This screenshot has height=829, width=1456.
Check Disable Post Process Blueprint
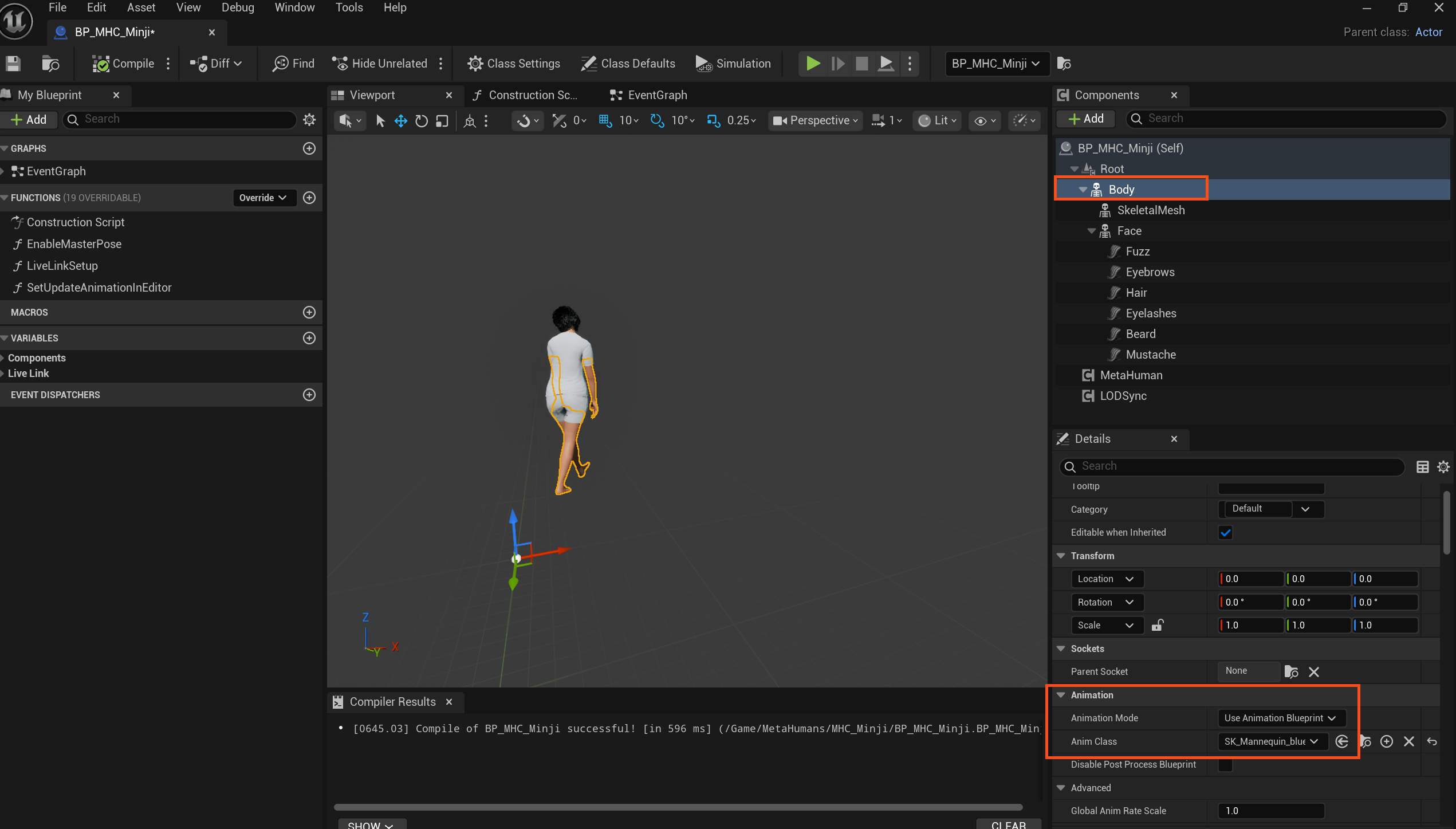point(1225,765)
